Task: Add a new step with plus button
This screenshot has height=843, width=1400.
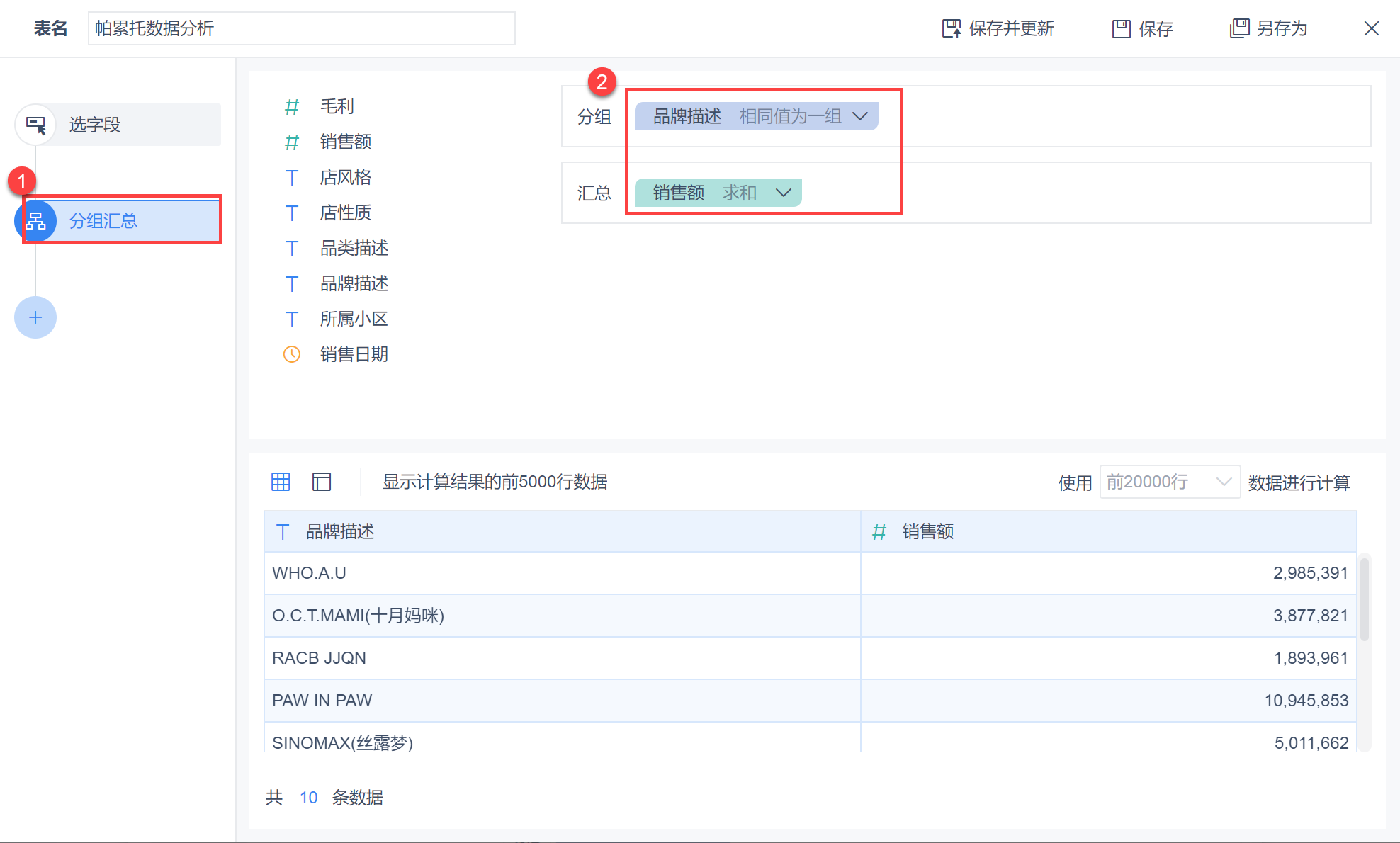Action: pyautogui.click(x=35, y=317)
